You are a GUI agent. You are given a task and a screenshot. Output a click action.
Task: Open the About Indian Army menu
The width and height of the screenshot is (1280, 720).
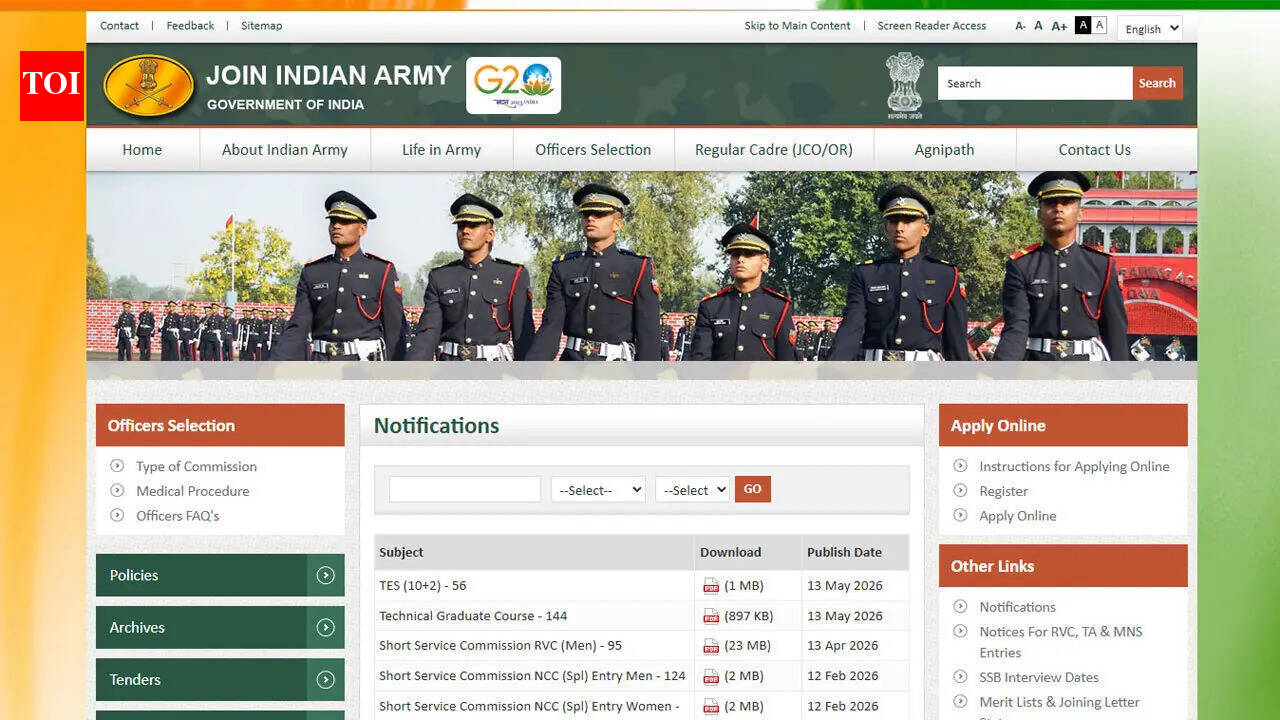click(x=285, y=150)
